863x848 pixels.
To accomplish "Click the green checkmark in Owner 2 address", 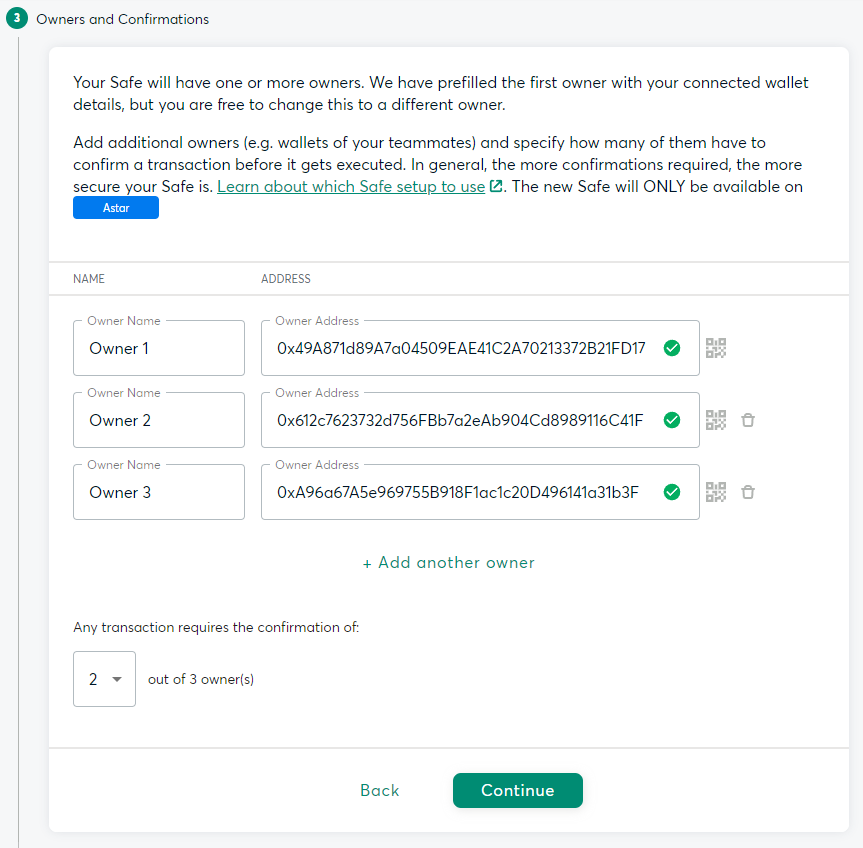I will coord(672,420).
